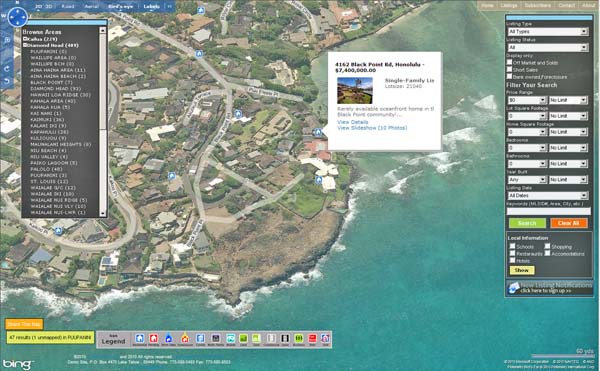Select the Aerial map style
The width and height of the screenshot is (600, 371).
pos(91,7)
